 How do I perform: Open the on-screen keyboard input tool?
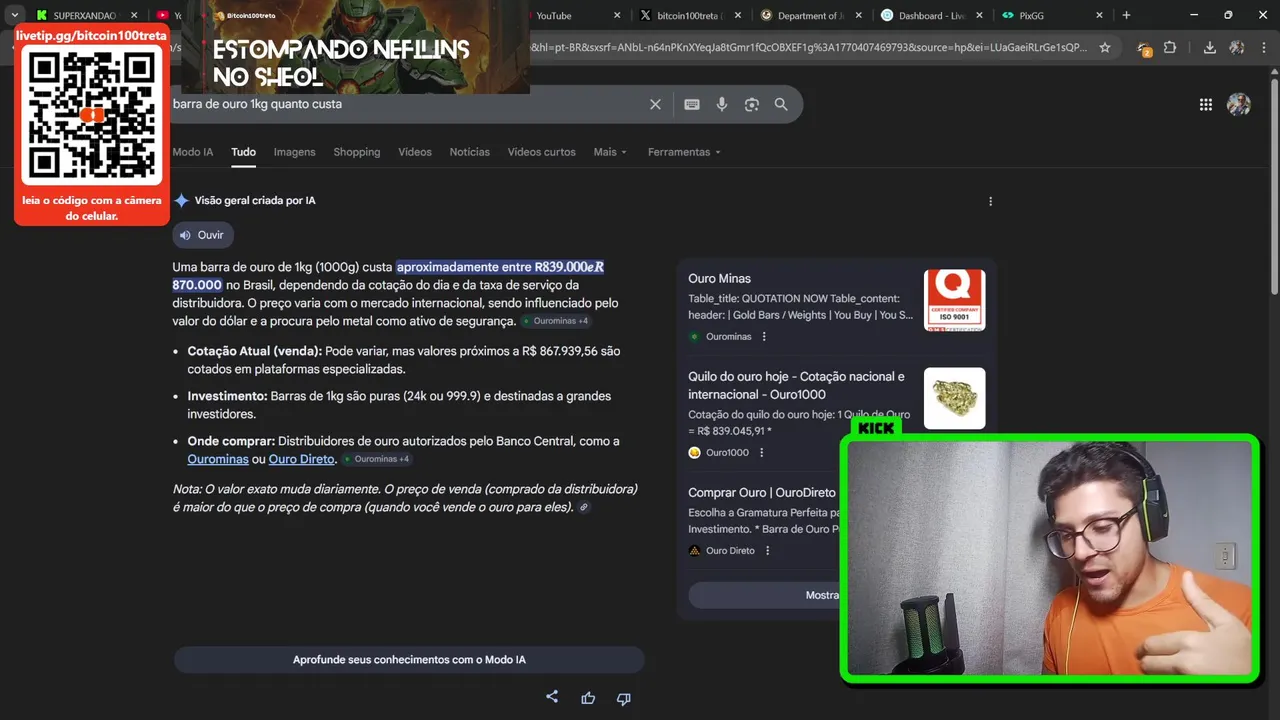point(691,104)
